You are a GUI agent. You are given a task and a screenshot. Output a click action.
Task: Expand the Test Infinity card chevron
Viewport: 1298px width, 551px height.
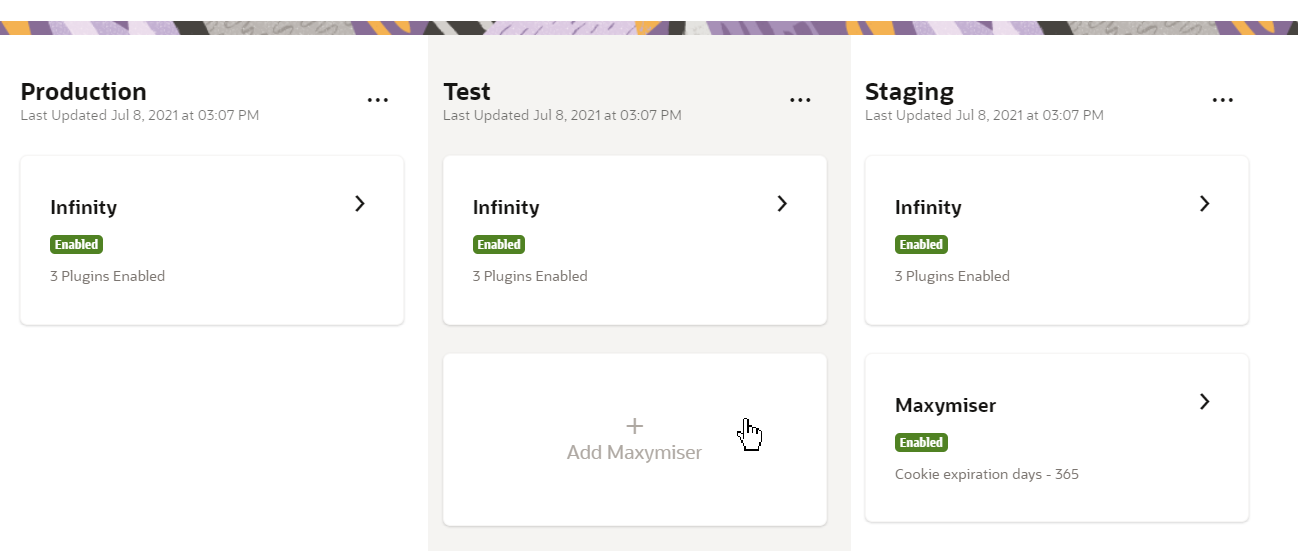[782, 204]
